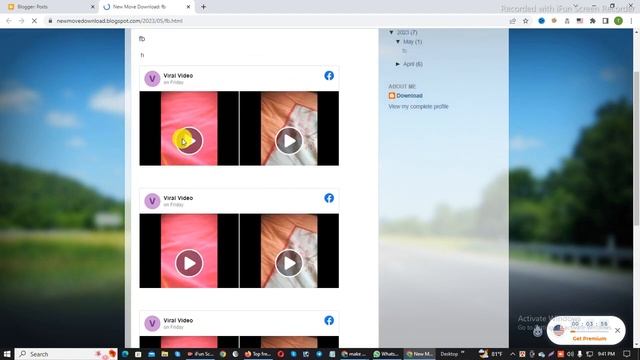Close the iFun recorder timer widget
Viewport: 640px width, 360px height.
(617, 331)
